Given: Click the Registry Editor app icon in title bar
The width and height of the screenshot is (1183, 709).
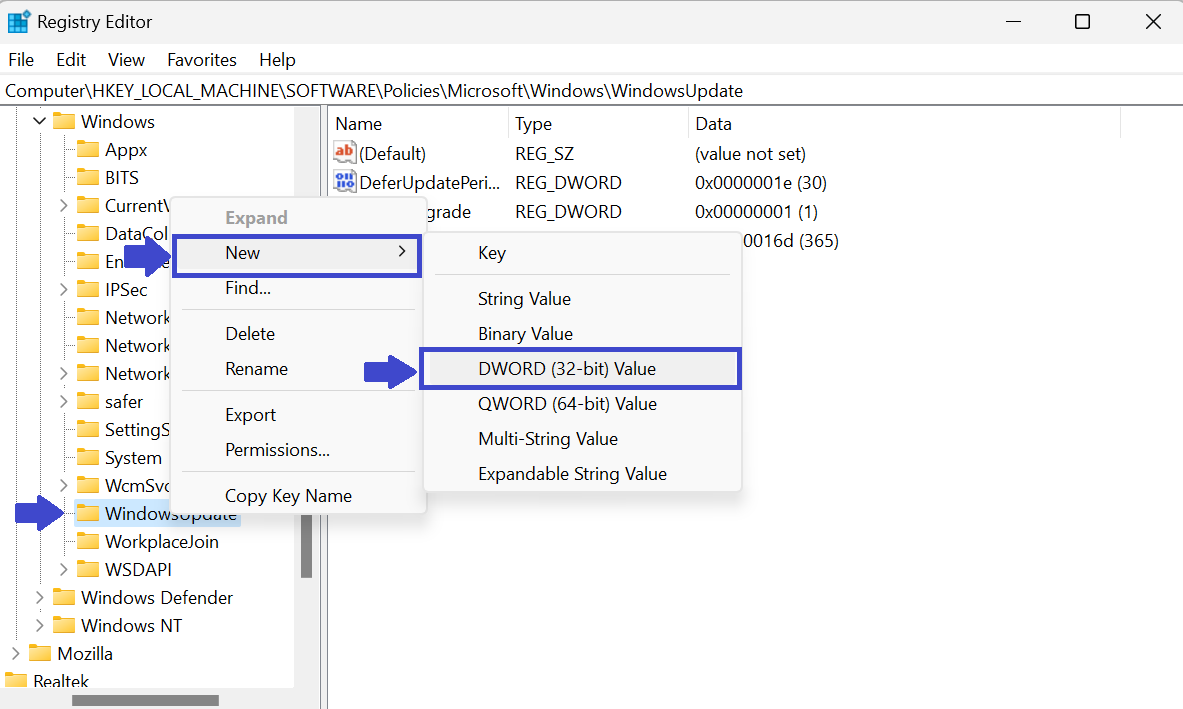Looking at the screenshot, I should point(18,22).
